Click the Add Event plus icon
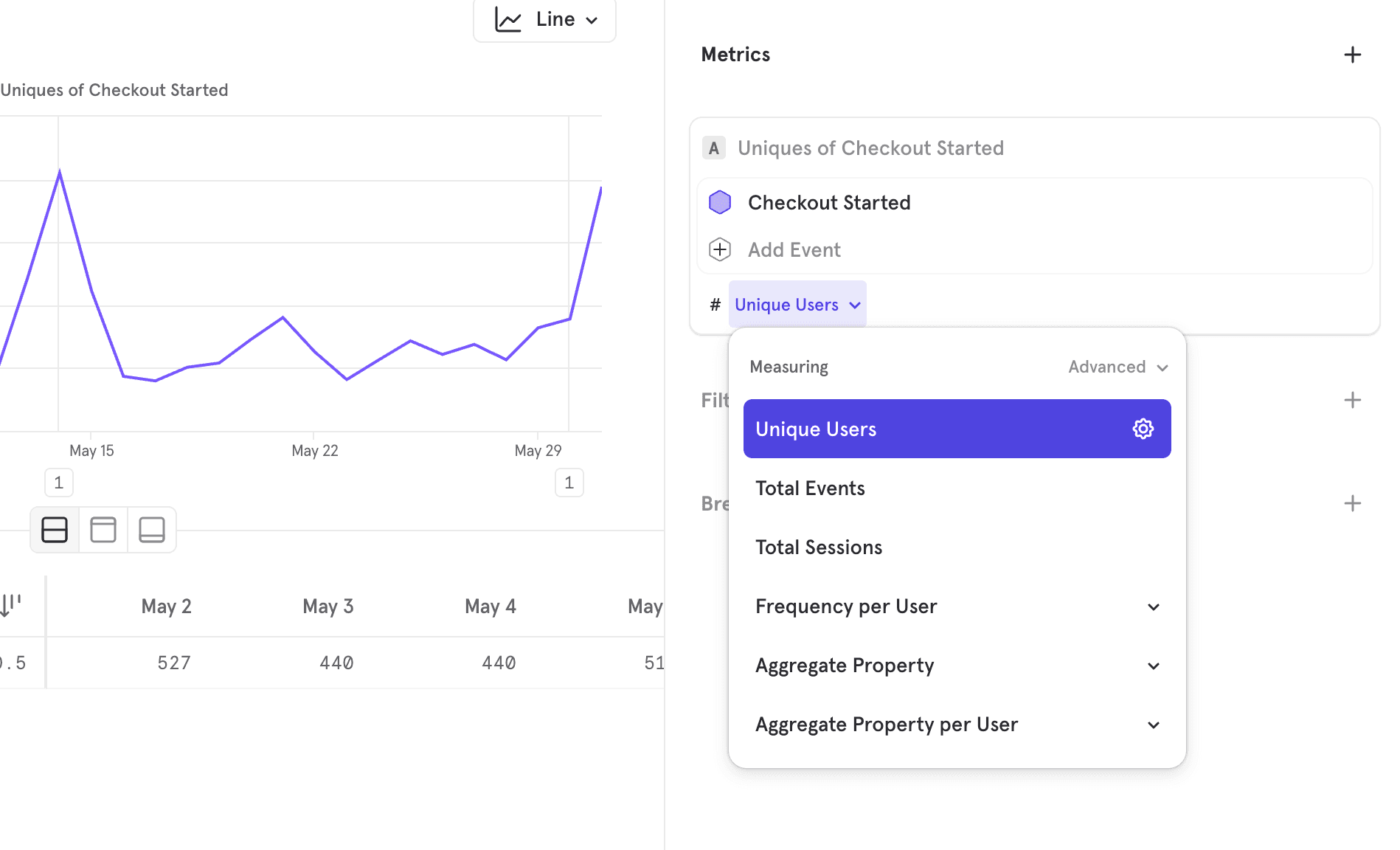 [x=719, y=249]
